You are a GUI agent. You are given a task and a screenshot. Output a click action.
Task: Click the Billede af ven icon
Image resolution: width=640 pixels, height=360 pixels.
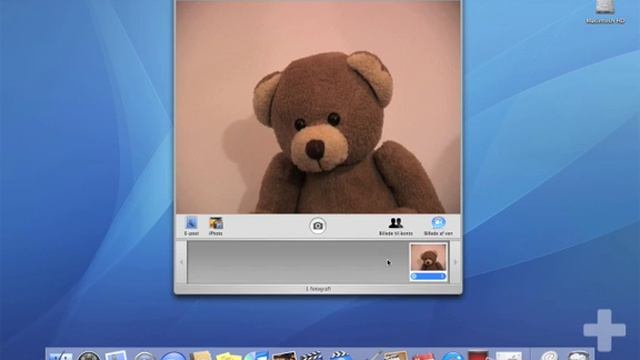tap(438, 227)
